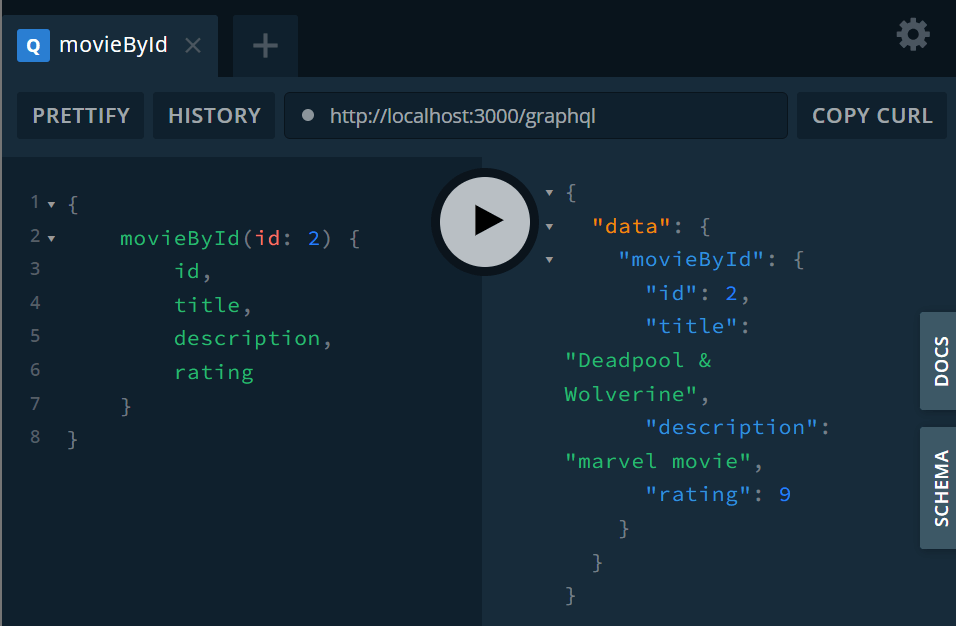
Task: Prettify the query
Action: [x=80, y=116]
